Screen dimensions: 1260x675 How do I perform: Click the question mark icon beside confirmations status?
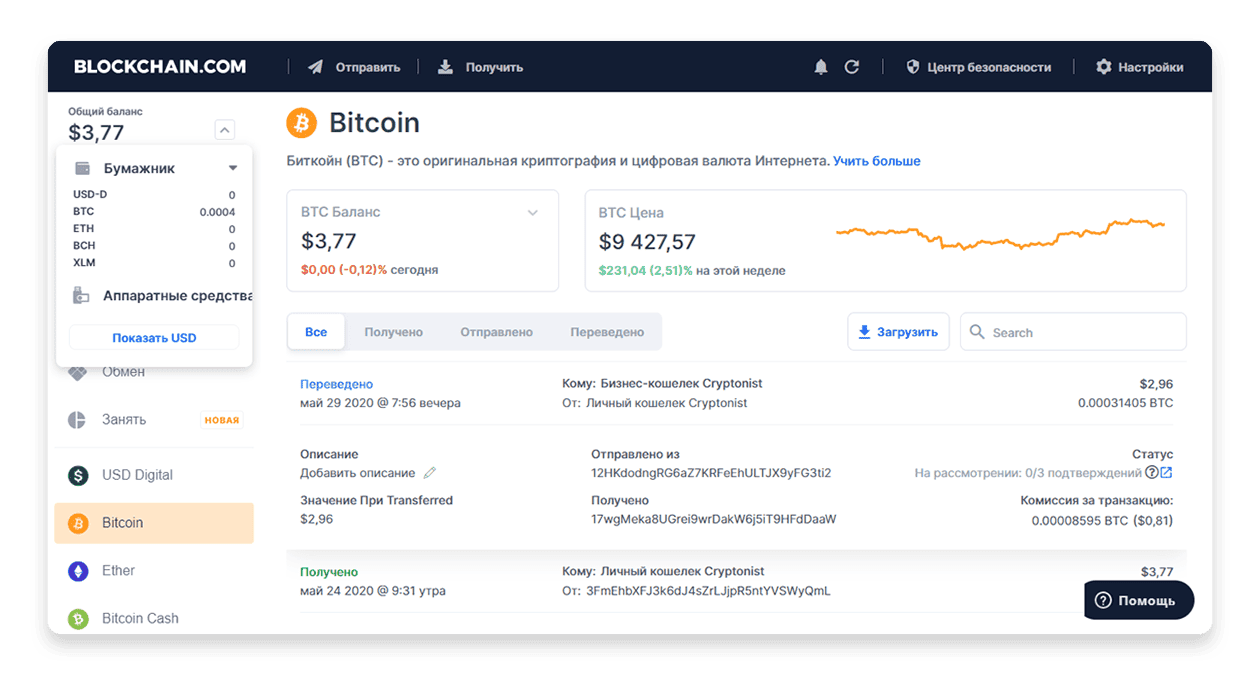tap(1151, 473)
